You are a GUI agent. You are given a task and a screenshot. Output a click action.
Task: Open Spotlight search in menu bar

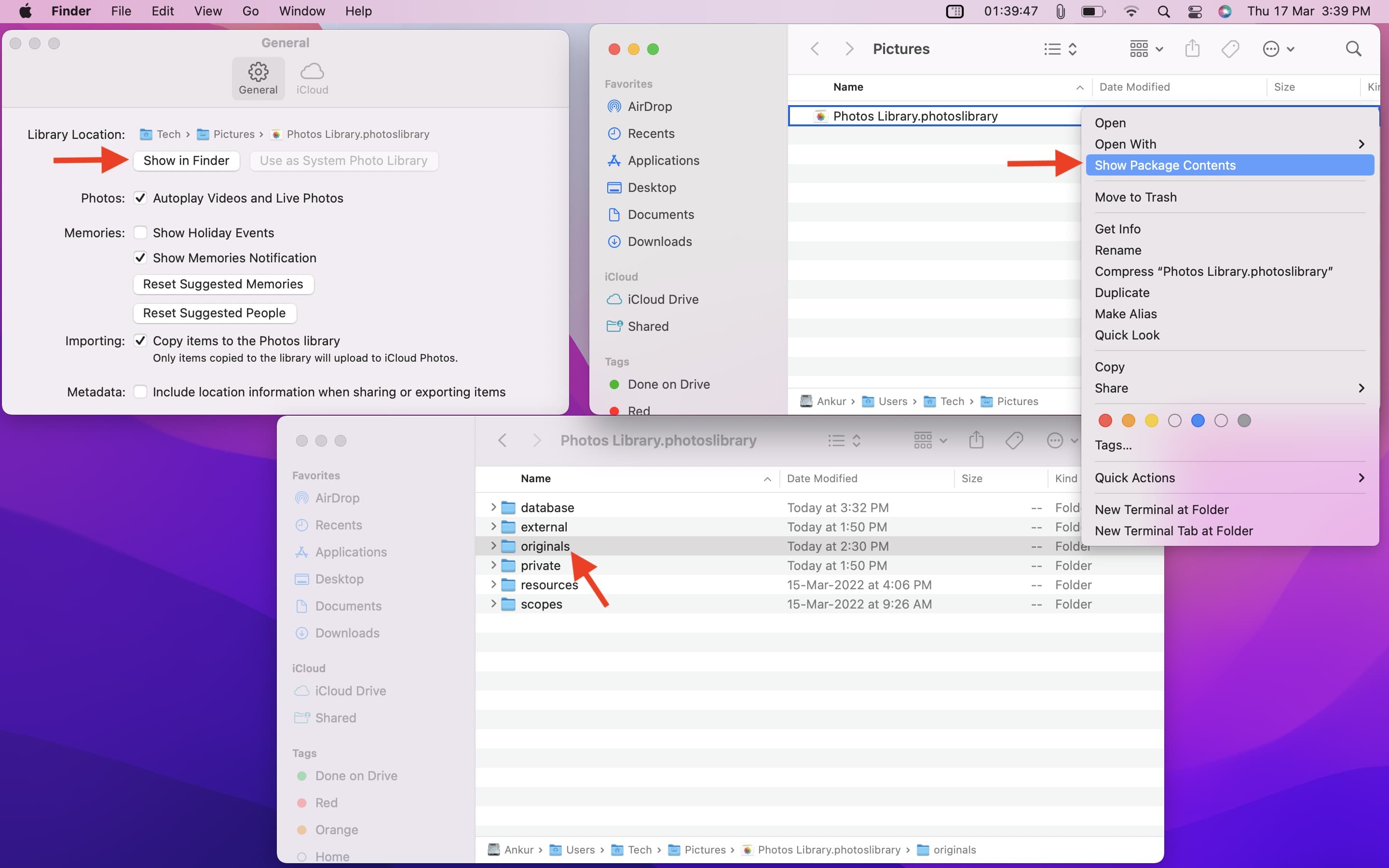1163,12
